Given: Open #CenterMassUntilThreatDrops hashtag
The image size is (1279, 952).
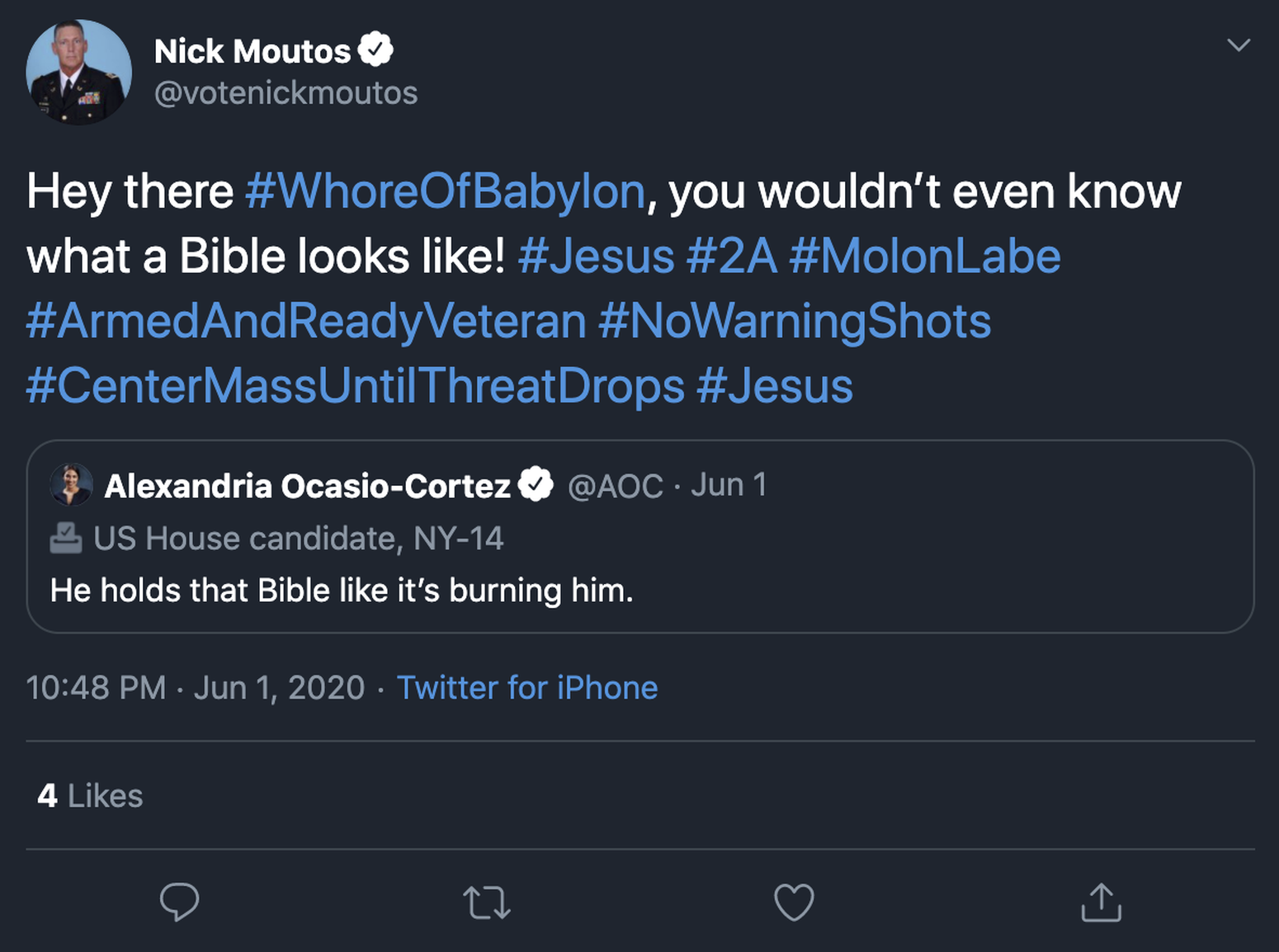Looking at the screenshot, I should (x=355, y=385).
